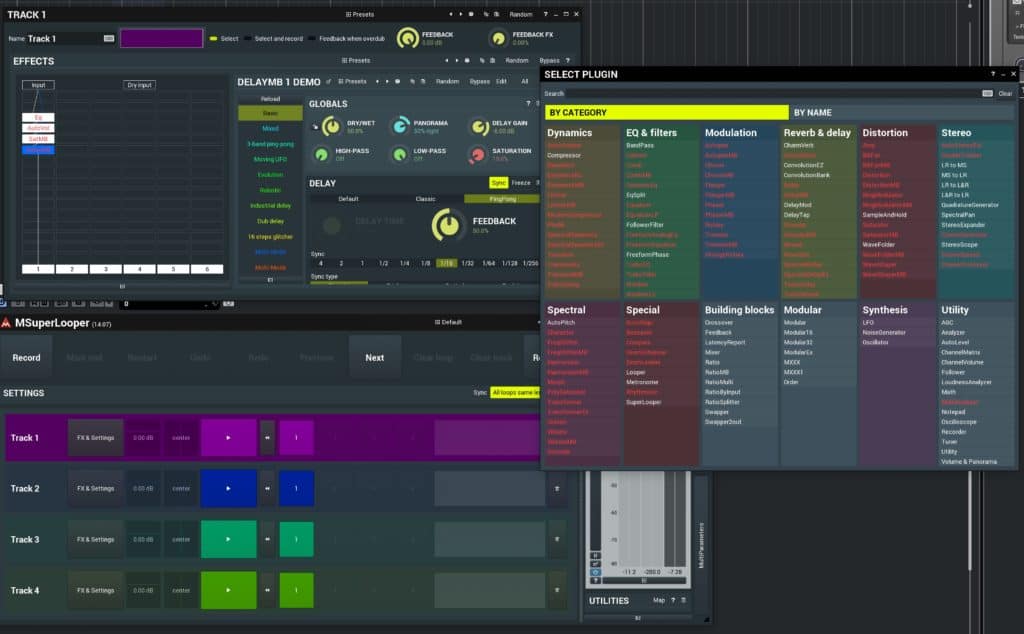Choose SuperLooper in the Special category
The image size is (1024, 634).
643,402
